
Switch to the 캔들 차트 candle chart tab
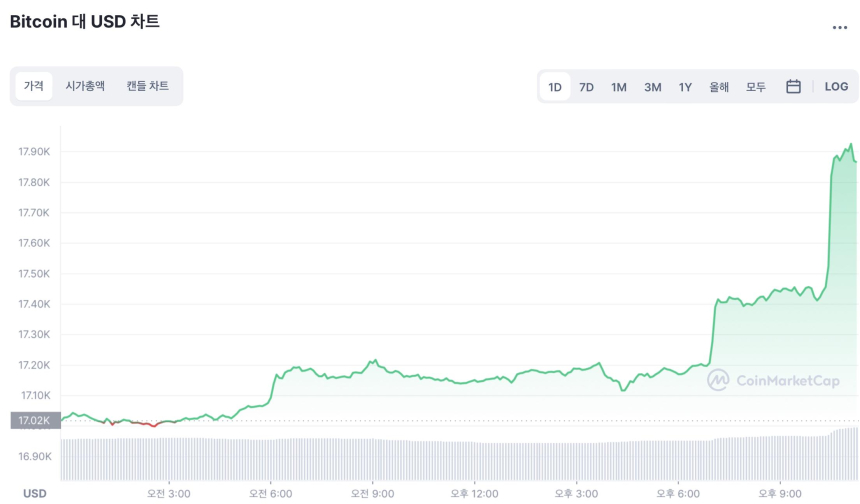click(x=147, y=86)
